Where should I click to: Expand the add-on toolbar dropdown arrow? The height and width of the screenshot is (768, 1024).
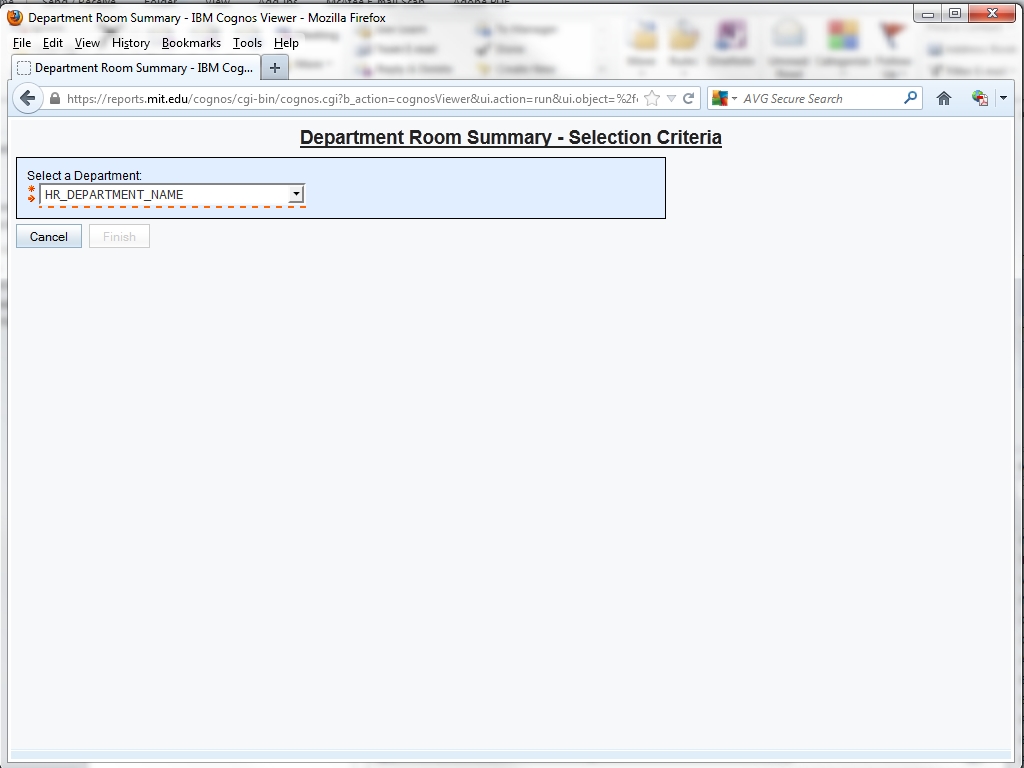point(1003,98)
